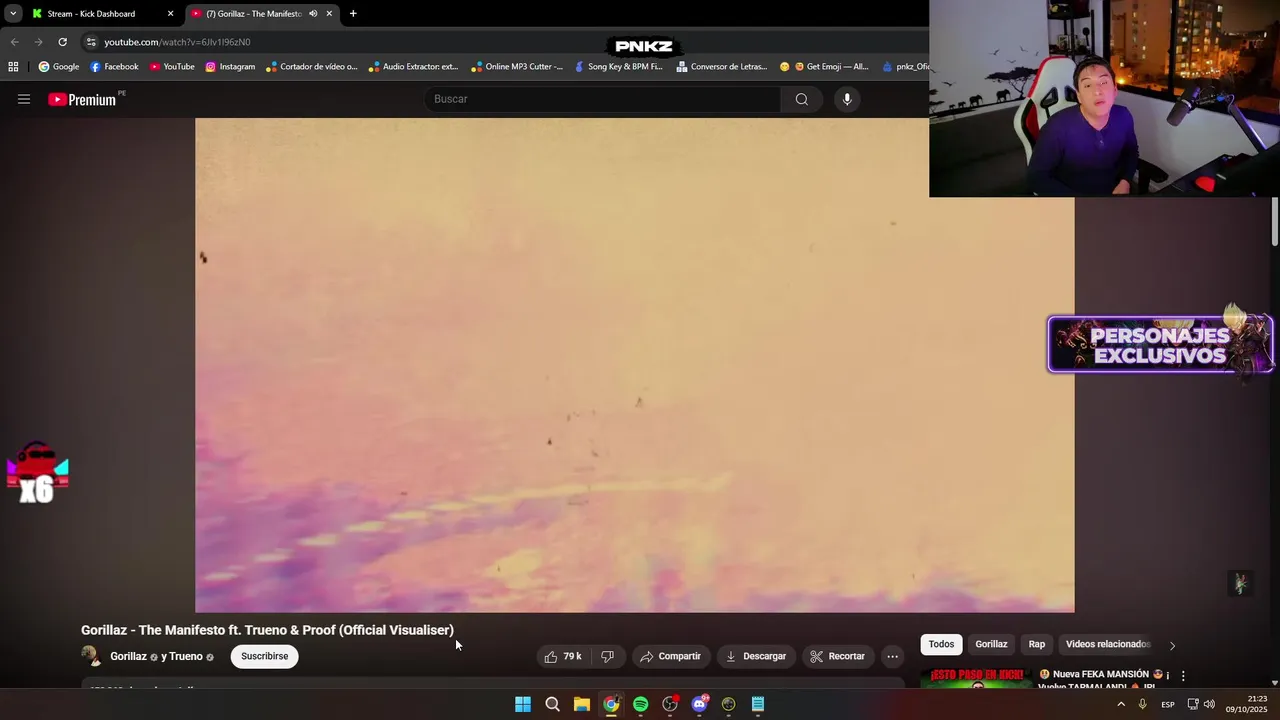Open the Trueno channel name link
1280x720 pixels.
186,657
